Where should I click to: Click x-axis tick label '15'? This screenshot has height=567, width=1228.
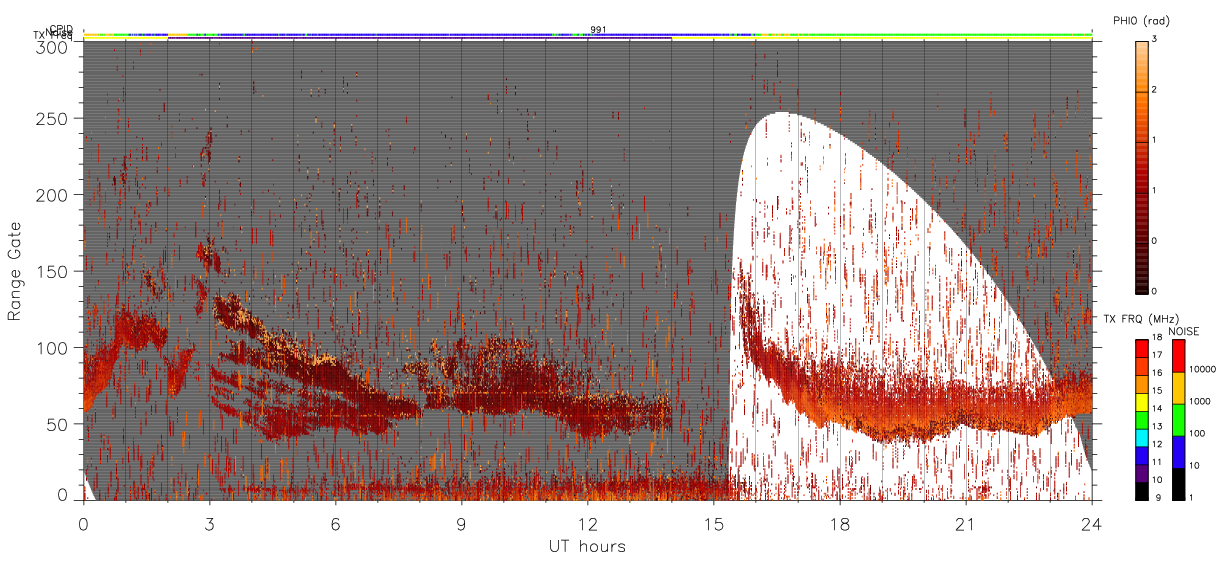pyautogui.click(x=713, y=524)
